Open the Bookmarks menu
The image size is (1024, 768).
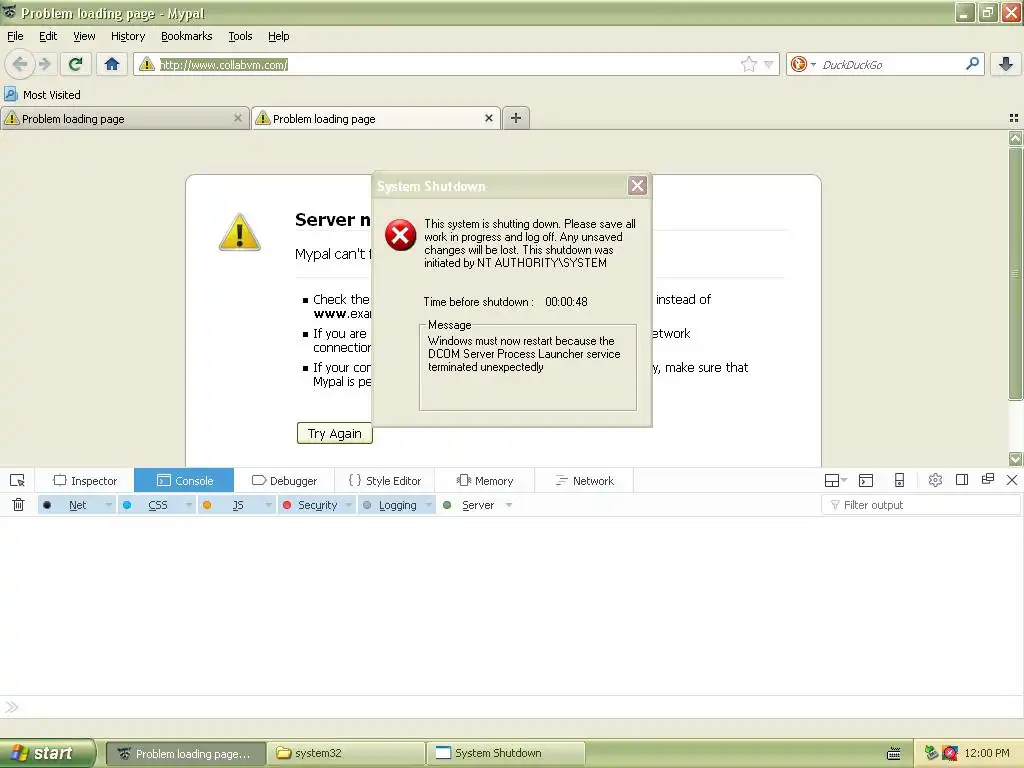(186, 36)
